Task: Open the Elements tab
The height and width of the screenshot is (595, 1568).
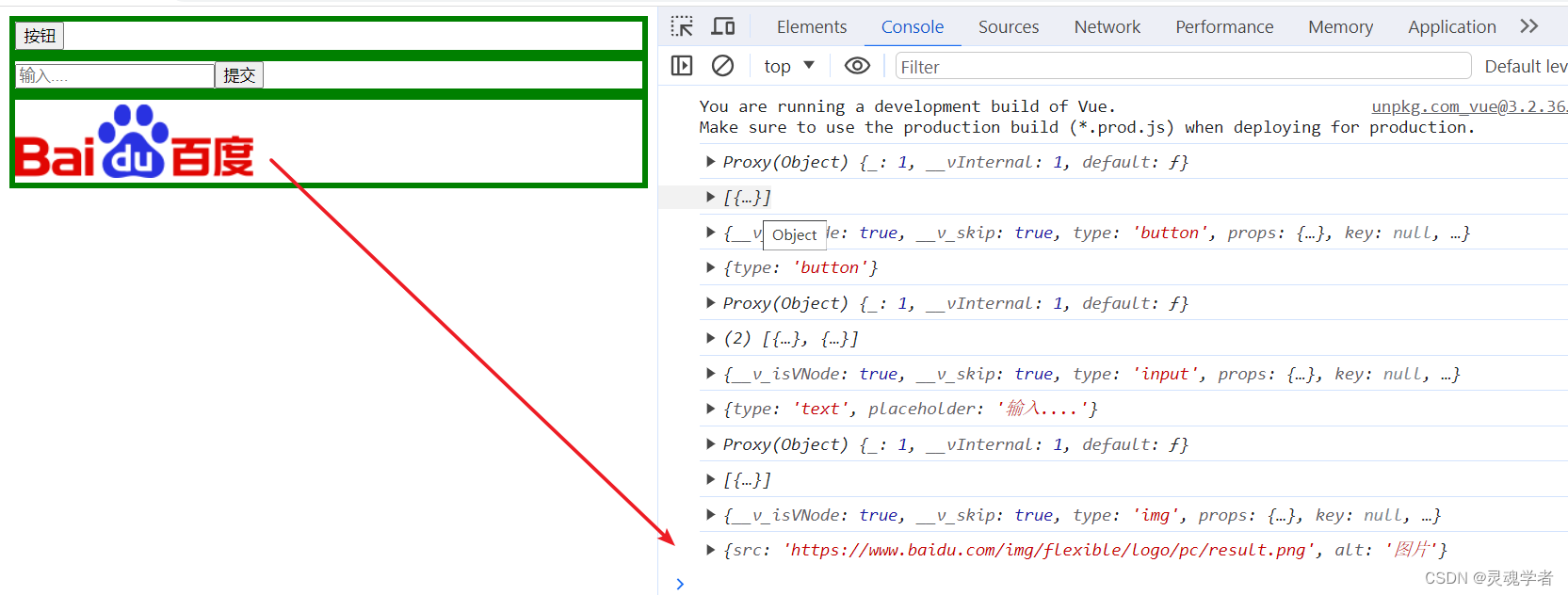Action: [x=812, y=27]
